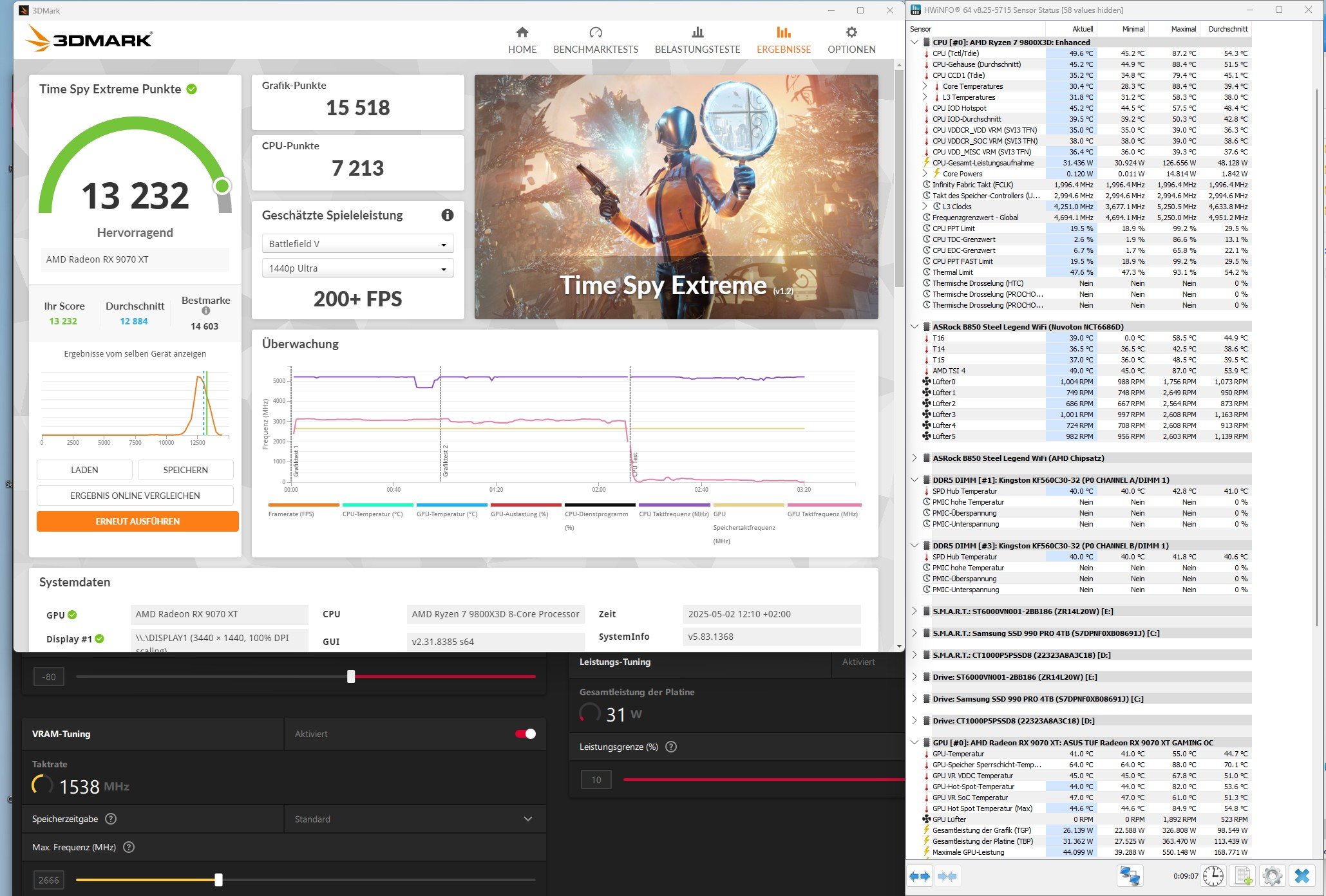
Task: Click the help icon beside Leistungsgrenze (%)
Action: click(671, 747)
